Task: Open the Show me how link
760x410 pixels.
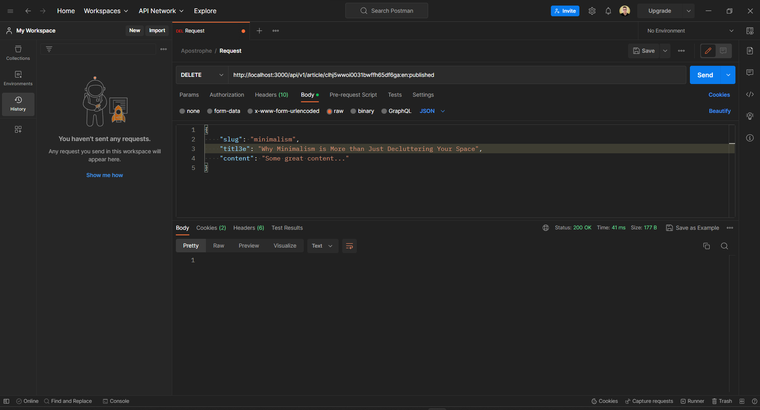Action: pyautogui.click(x=104, y=175)
